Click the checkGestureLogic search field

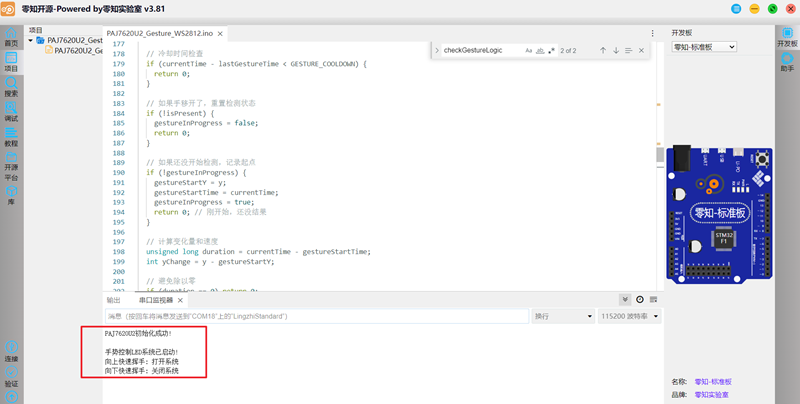482,50
